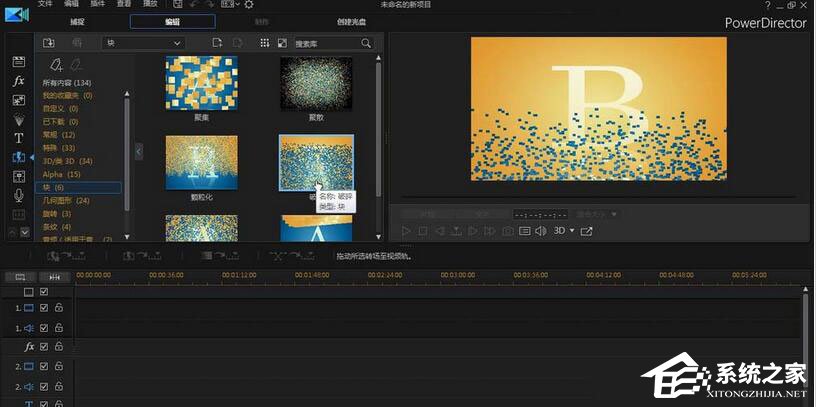Screen dimensions: 816x407
Task: Open the Title room (T icon)
Action: pos(18,138)
